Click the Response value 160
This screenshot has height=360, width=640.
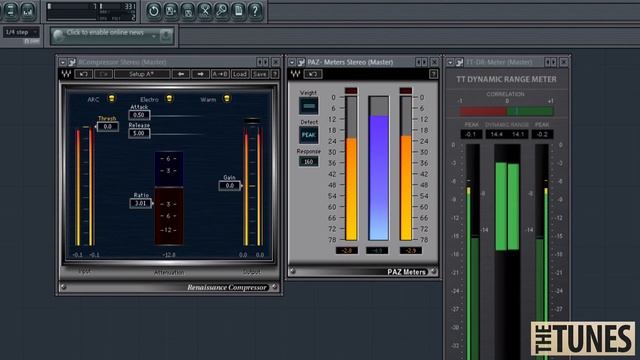coord(309,162)
